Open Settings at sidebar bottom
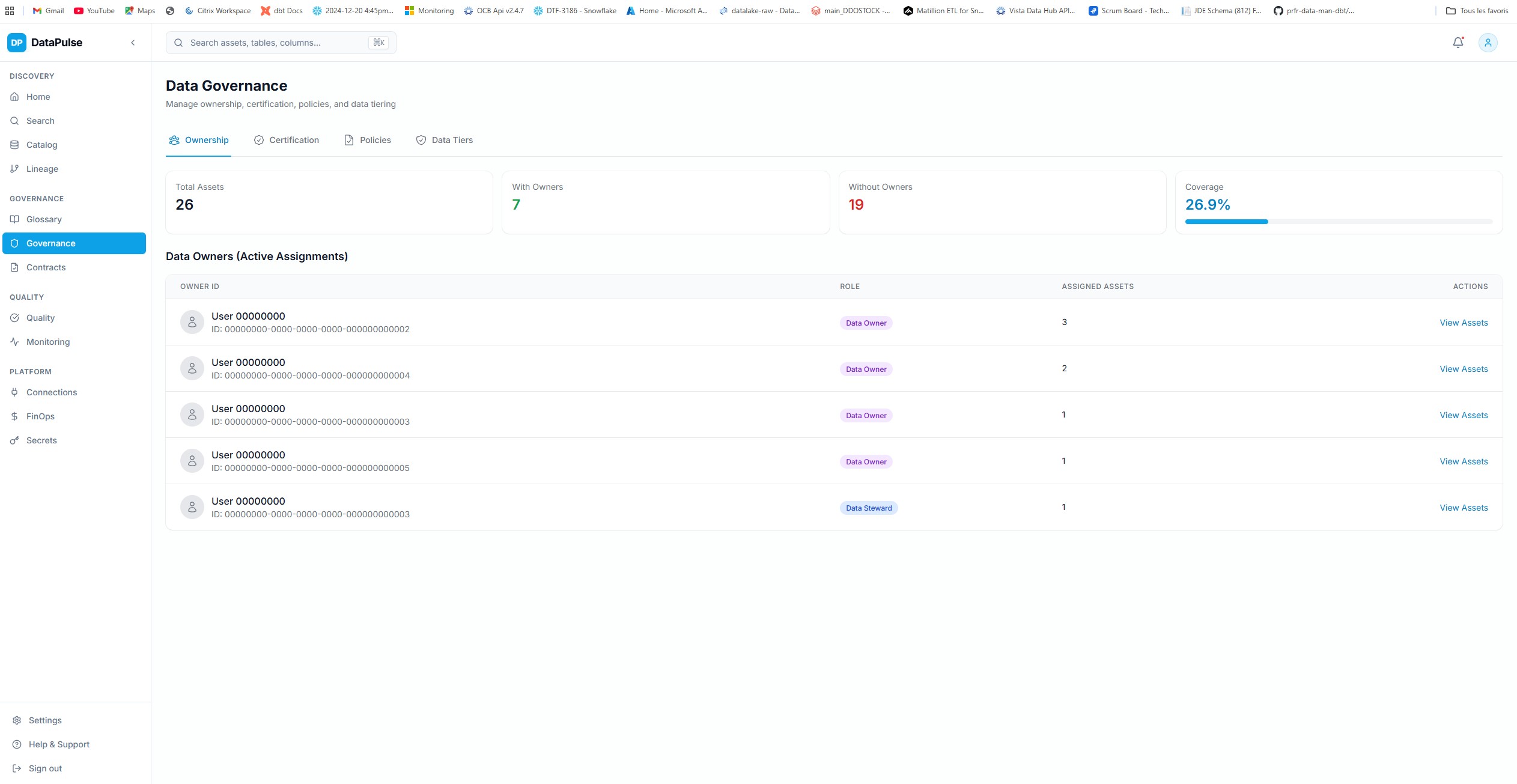1517x784 pixels. tap(45, 720)
